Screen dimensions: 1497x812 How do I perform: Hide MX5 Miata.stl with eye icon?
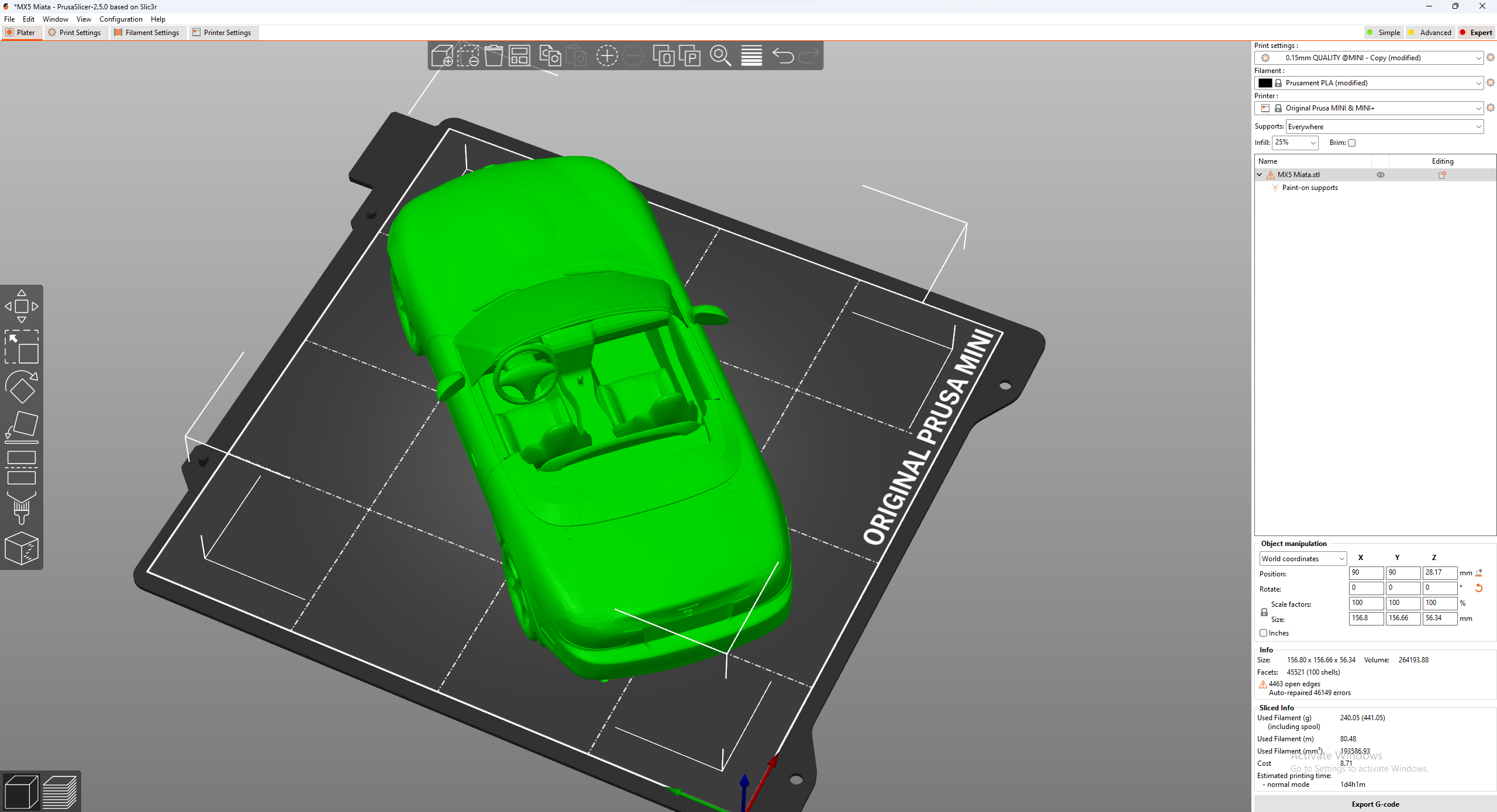[x=1380, y=175]
